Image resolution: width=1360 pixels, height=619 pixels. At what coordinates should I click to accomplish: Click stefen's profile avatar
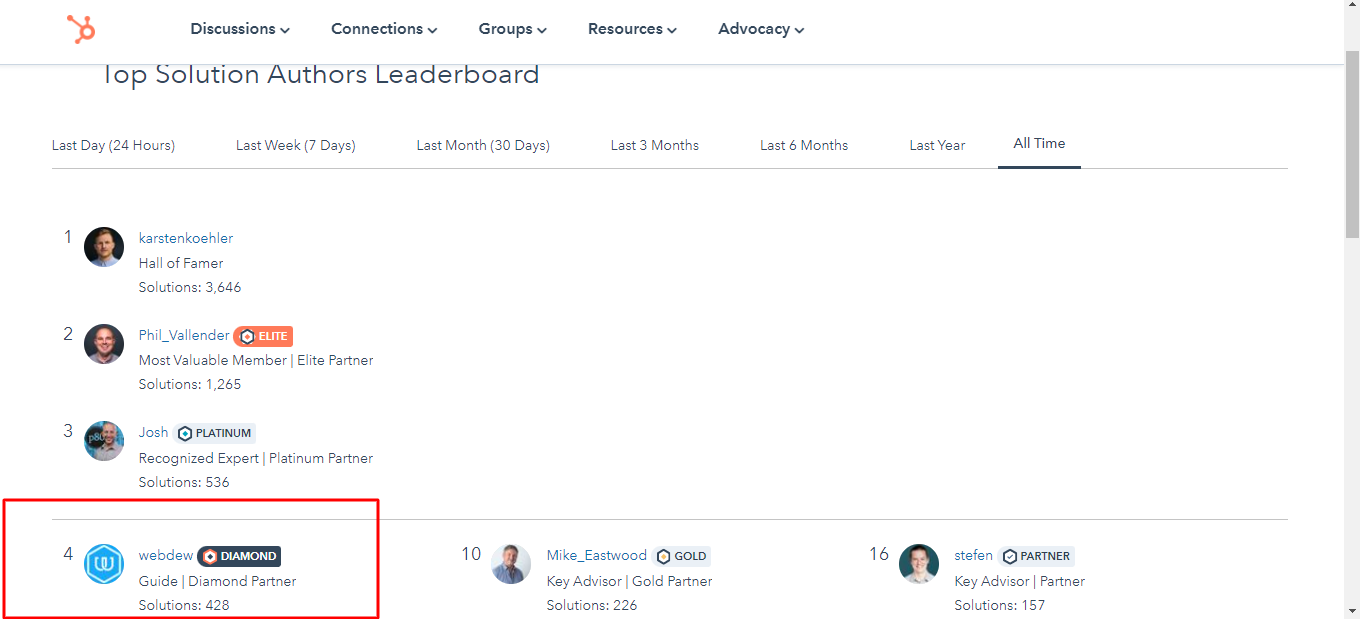919,564
